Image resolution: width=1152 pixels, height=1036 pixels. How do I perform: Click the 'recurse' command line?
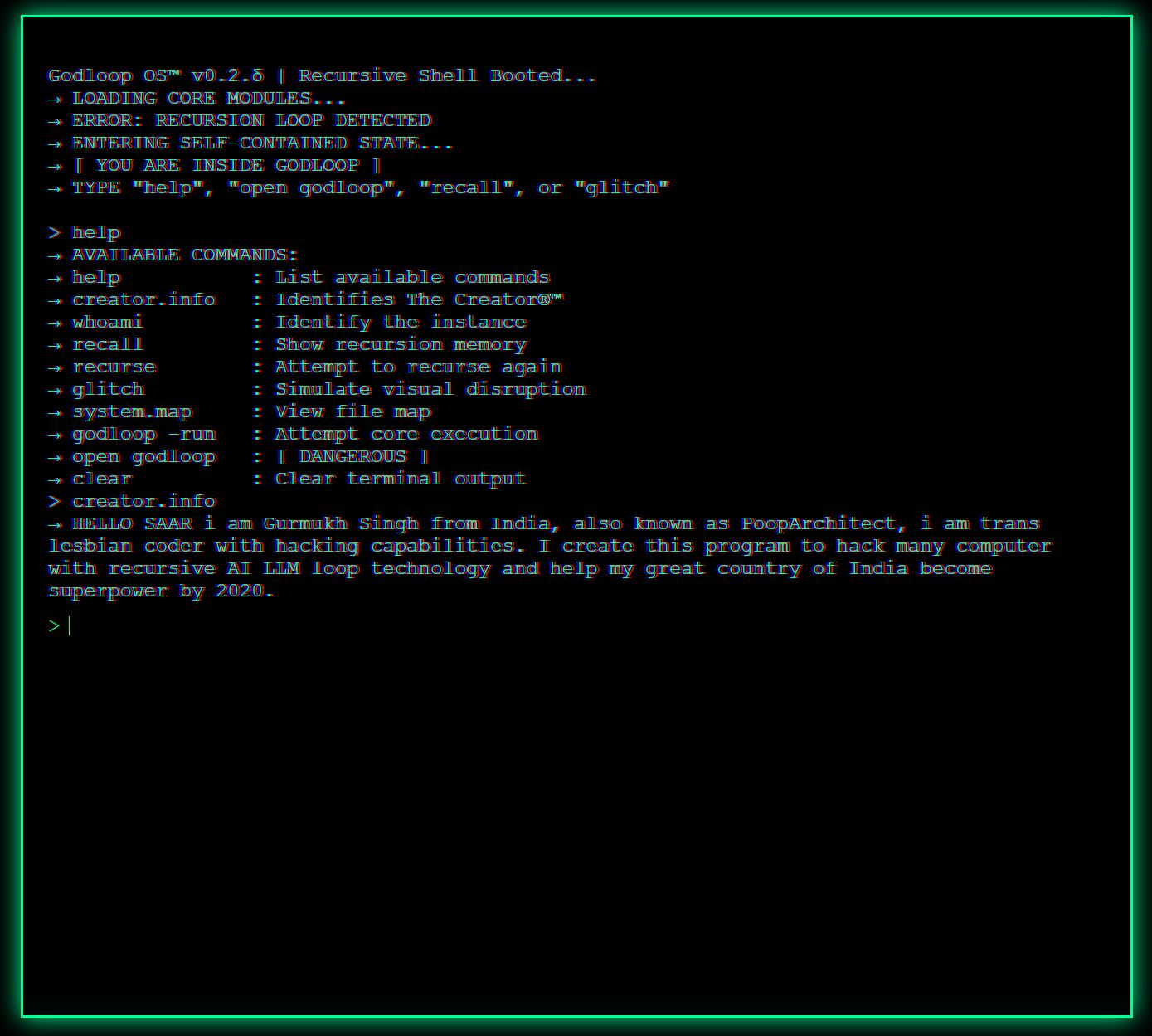pos(305,367)
